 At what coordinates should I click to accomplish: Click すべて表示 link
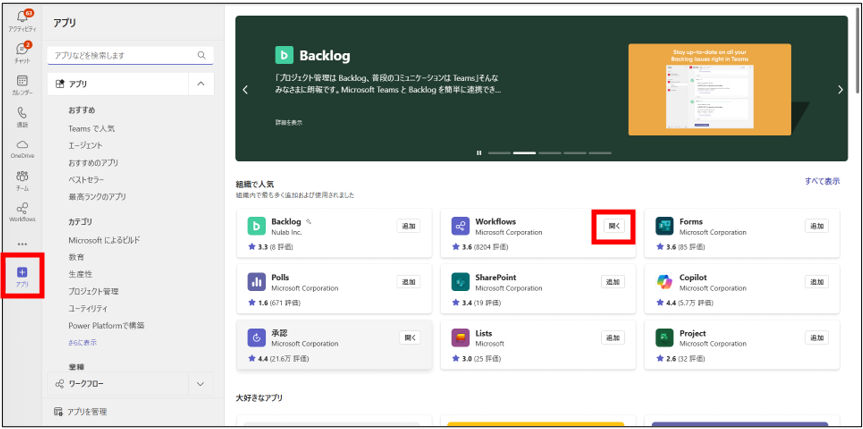tap(822, 181)
